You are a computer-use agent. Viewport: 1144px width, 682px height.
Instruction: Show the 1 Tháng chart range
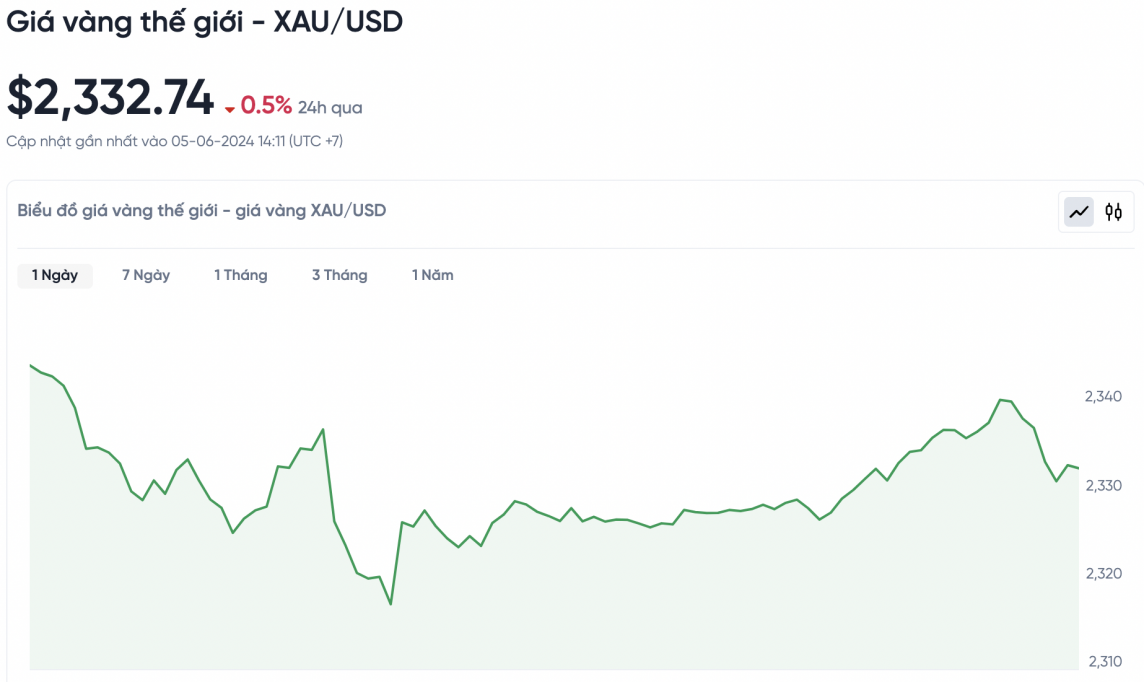[x=241, y=275]
